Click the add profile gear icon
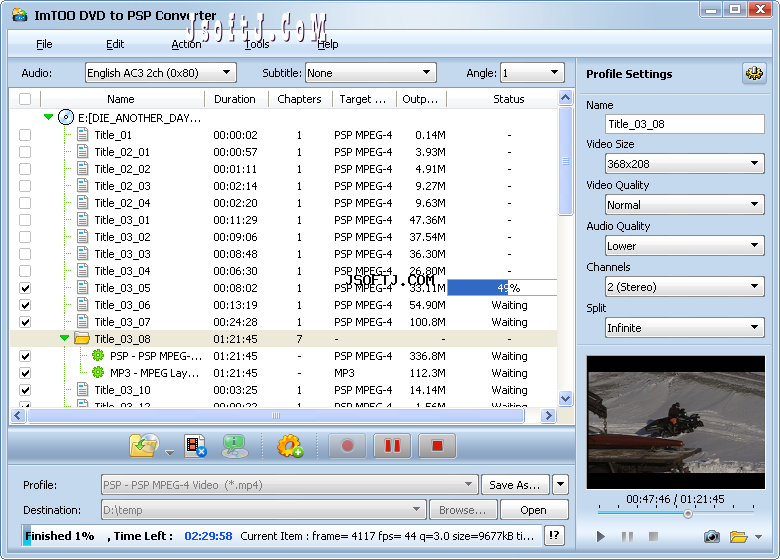This screenshot has width=780, height=560. click(290, 446)
